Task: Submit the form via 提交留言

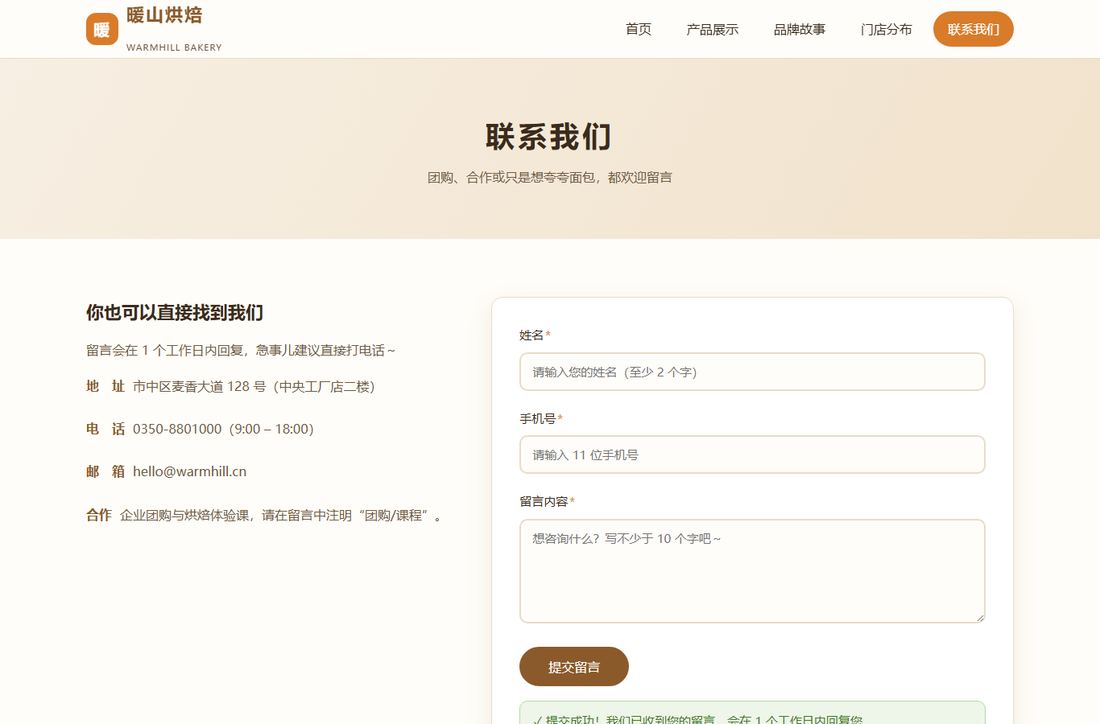Action: coord(574,666)
